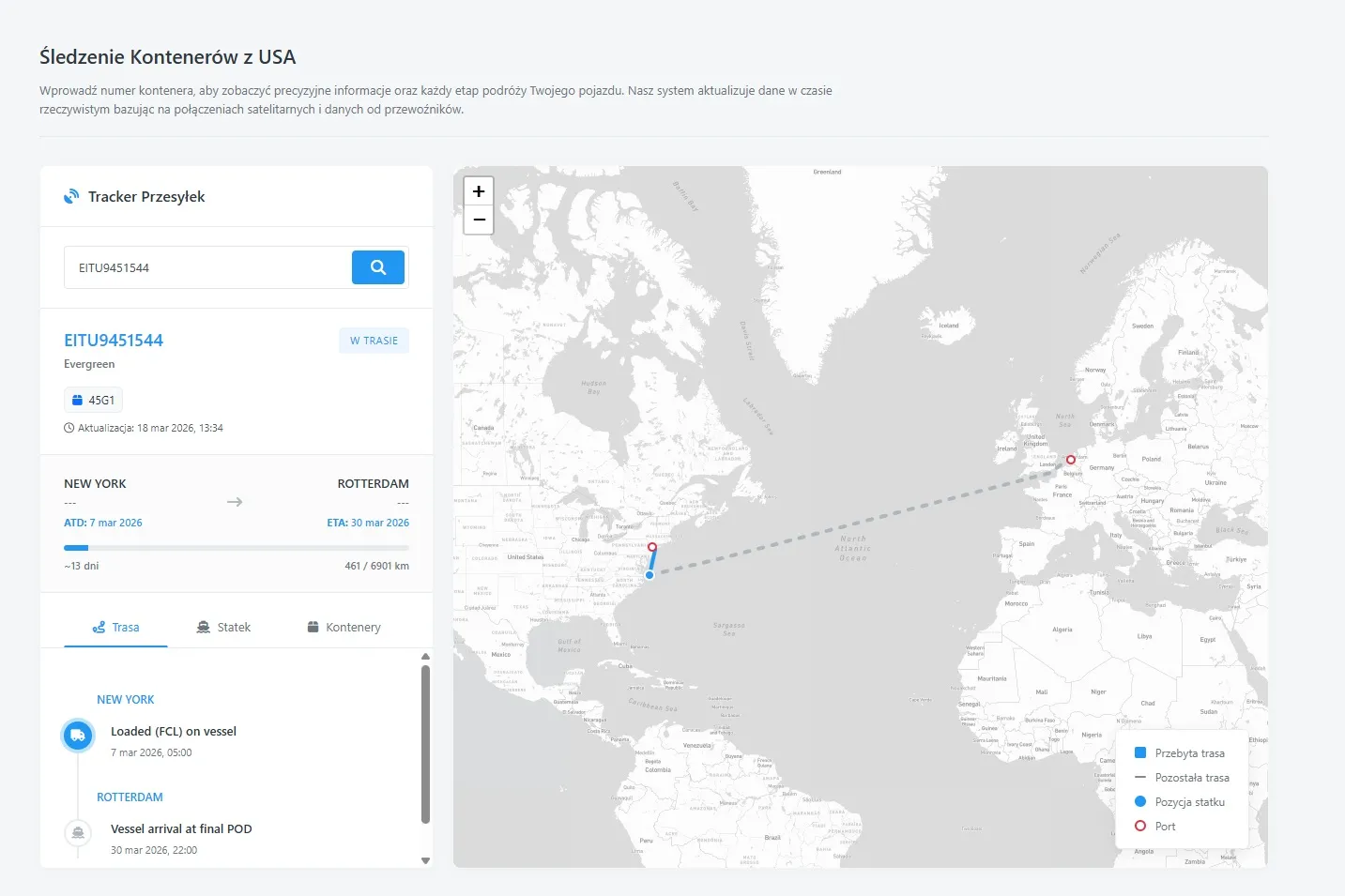
Task: Switch to the Statek tab
Action: point(223,628)
